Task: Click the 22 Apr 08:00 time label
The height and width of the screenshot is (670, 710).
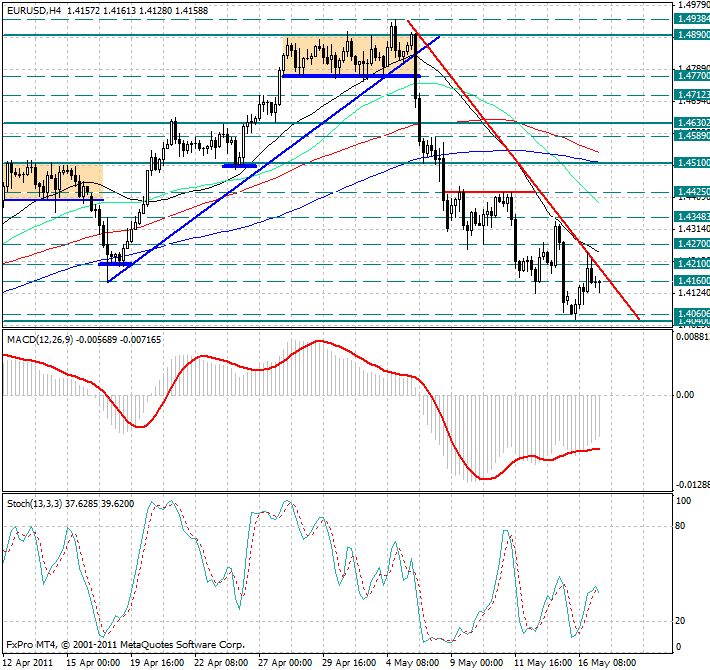Action: point(221,663)
